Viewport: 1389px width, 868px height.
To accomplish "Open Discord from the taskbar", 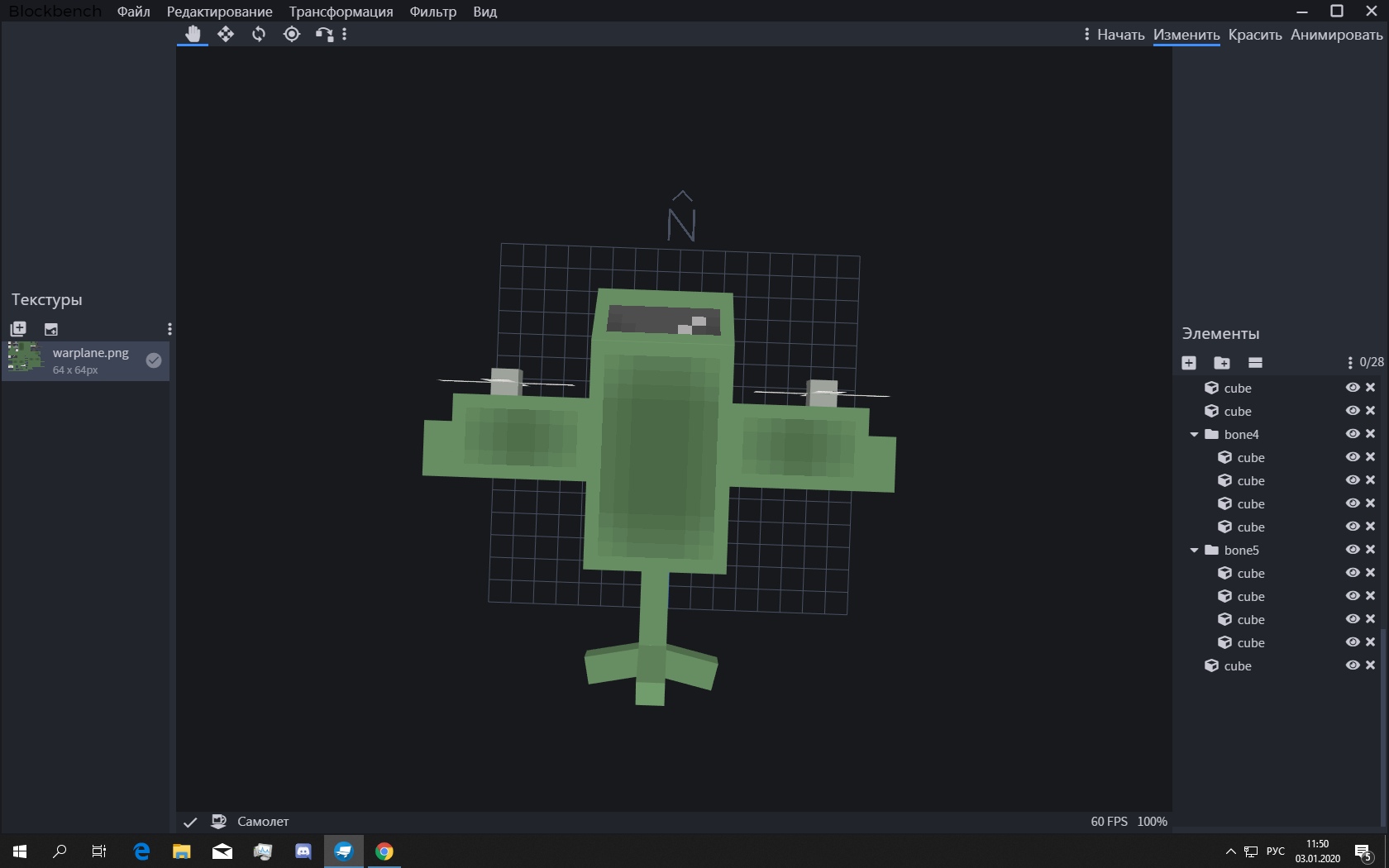I will click(x=303, y=851).
